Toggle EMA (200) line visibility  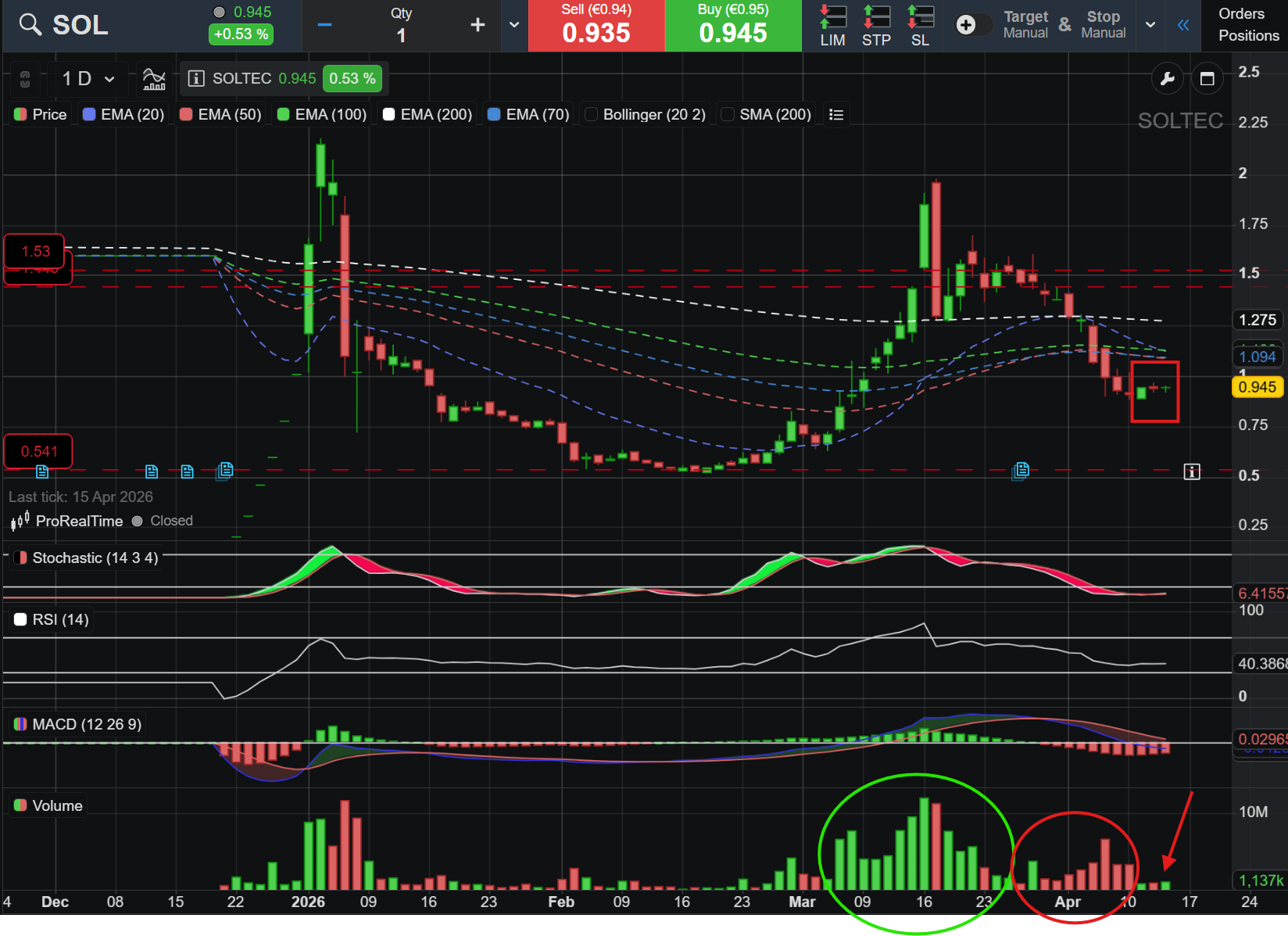click(388, 115)
